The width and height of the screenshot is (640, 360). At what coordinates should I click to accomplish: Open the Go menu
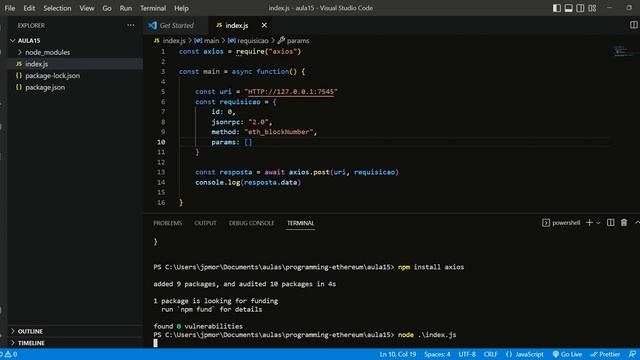[107, 8]
